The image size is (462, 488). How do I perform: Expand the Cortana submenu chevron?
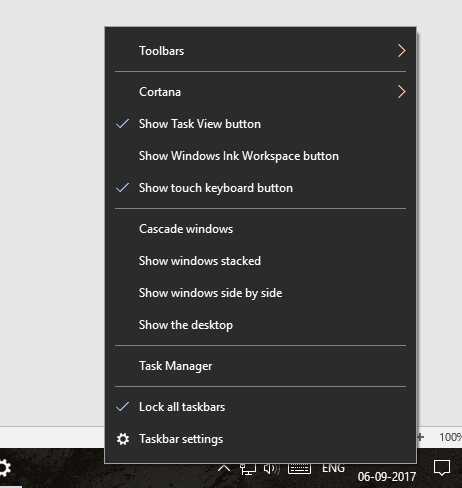(402, 92)
